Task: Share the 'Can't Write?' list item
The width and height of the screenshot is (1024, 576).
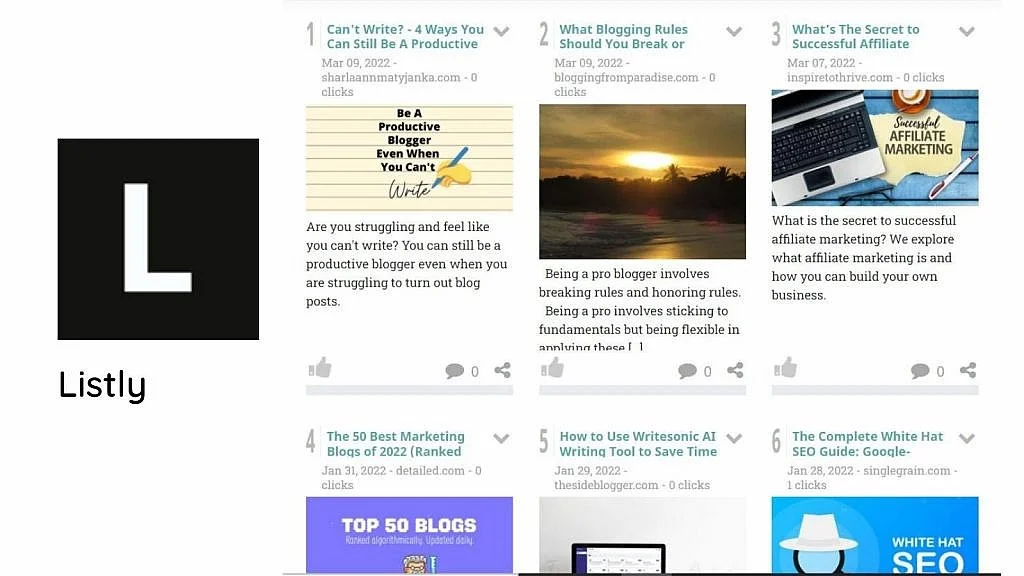Action: 502,370
